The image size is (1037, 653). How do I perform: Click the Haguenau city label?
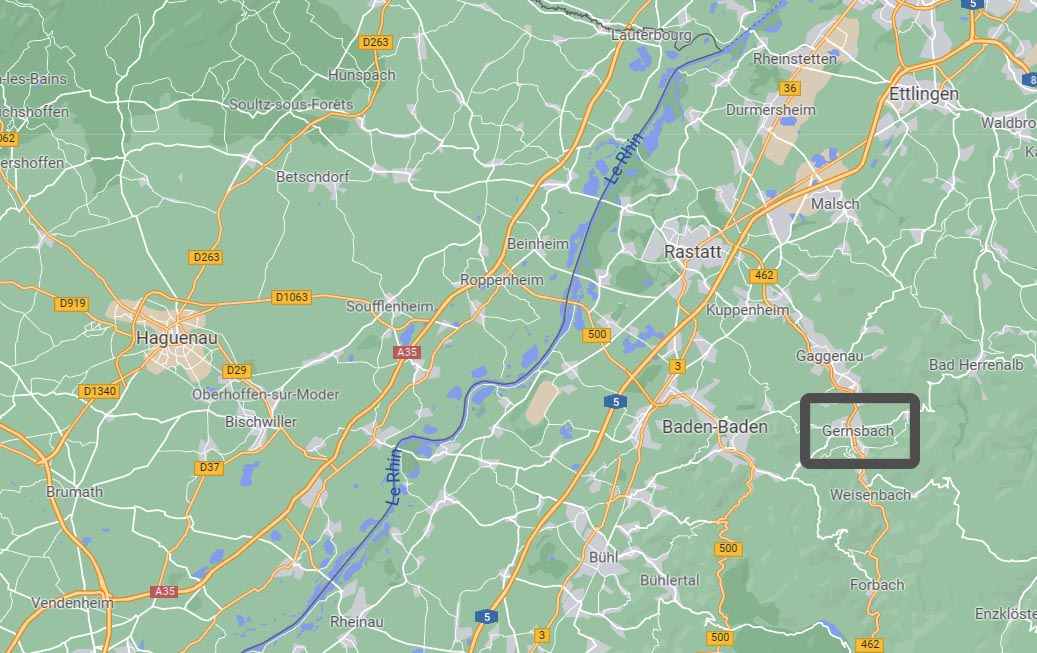pyautogui.click(x=177, y=338)
